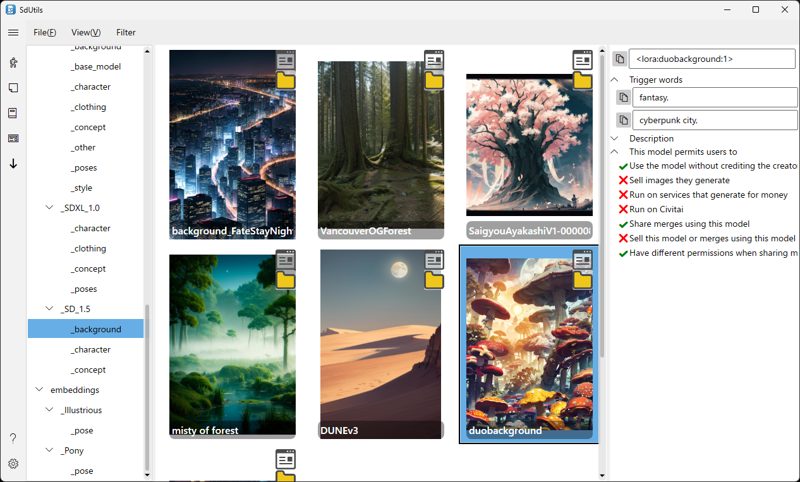Copy the 'fantasy,' trigger word
Viewport: 800px width, 482px height.
point(623,97)
